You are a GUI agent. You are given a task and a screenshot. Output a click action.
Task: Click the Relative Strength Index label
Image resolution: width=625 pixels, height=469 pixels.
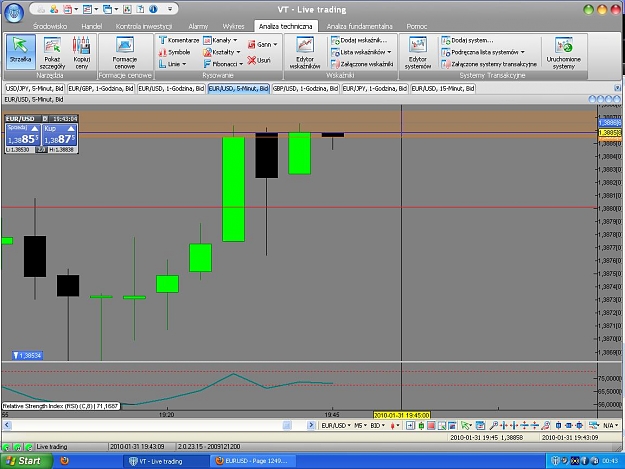coord(61,406)
